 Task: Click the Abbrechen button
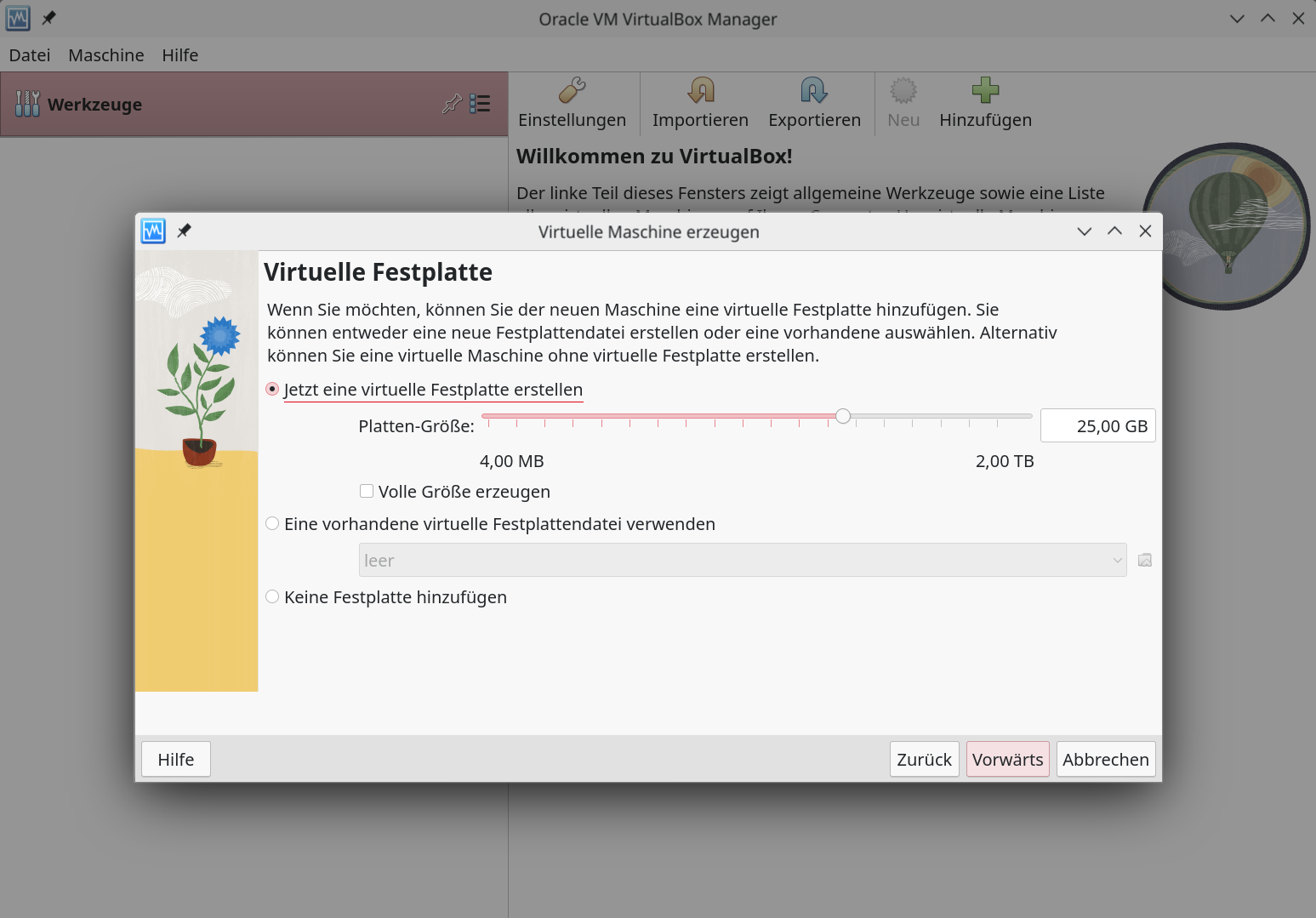click(1106, 759)
